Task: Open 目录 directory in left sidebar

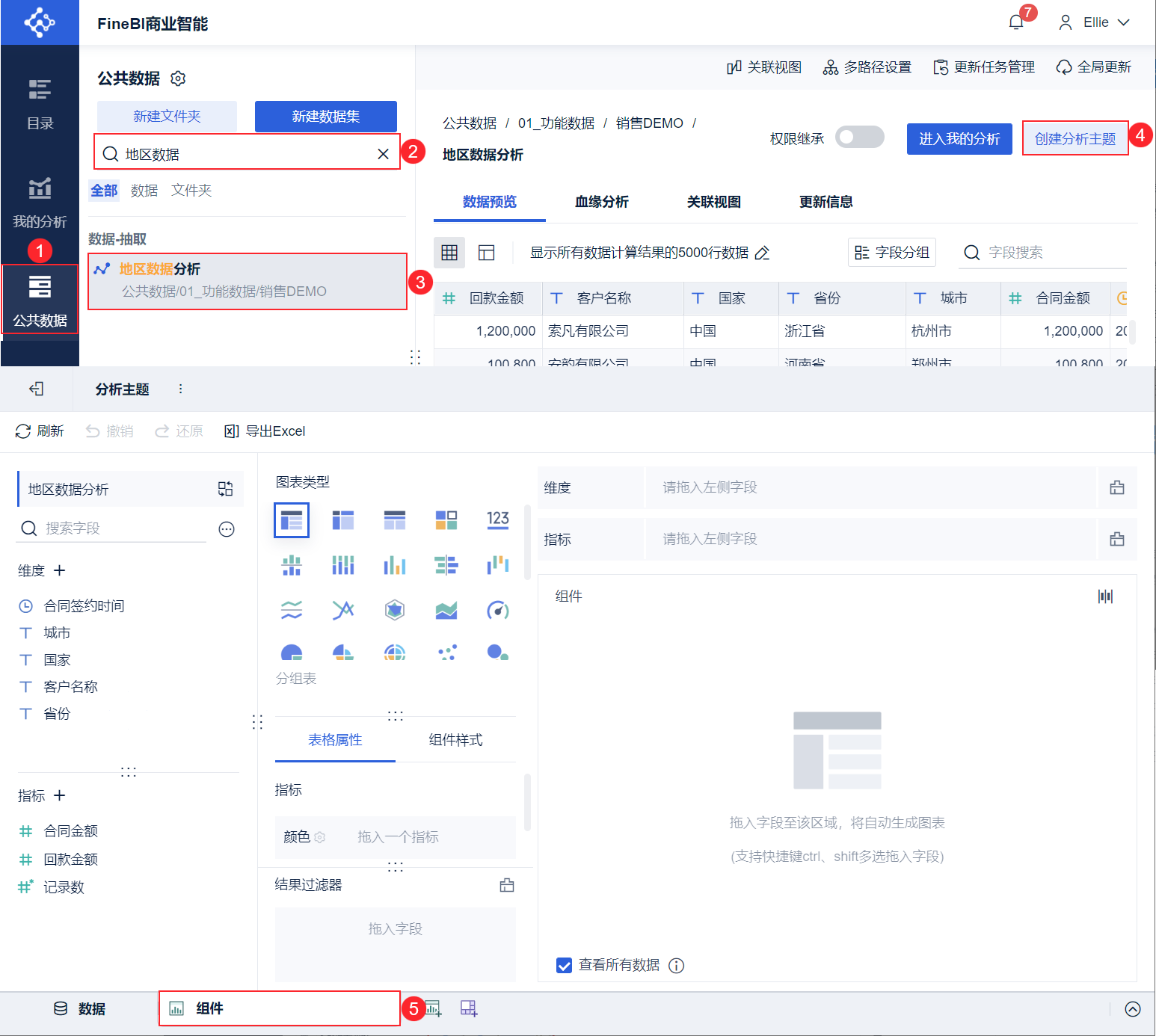Action: (x=40, y=105)
